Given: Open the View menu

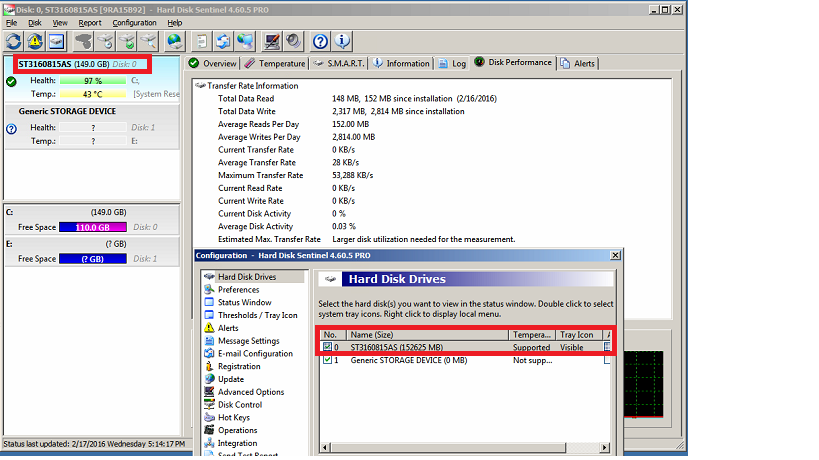Looking at the screenshot, I should coord(60,23).
